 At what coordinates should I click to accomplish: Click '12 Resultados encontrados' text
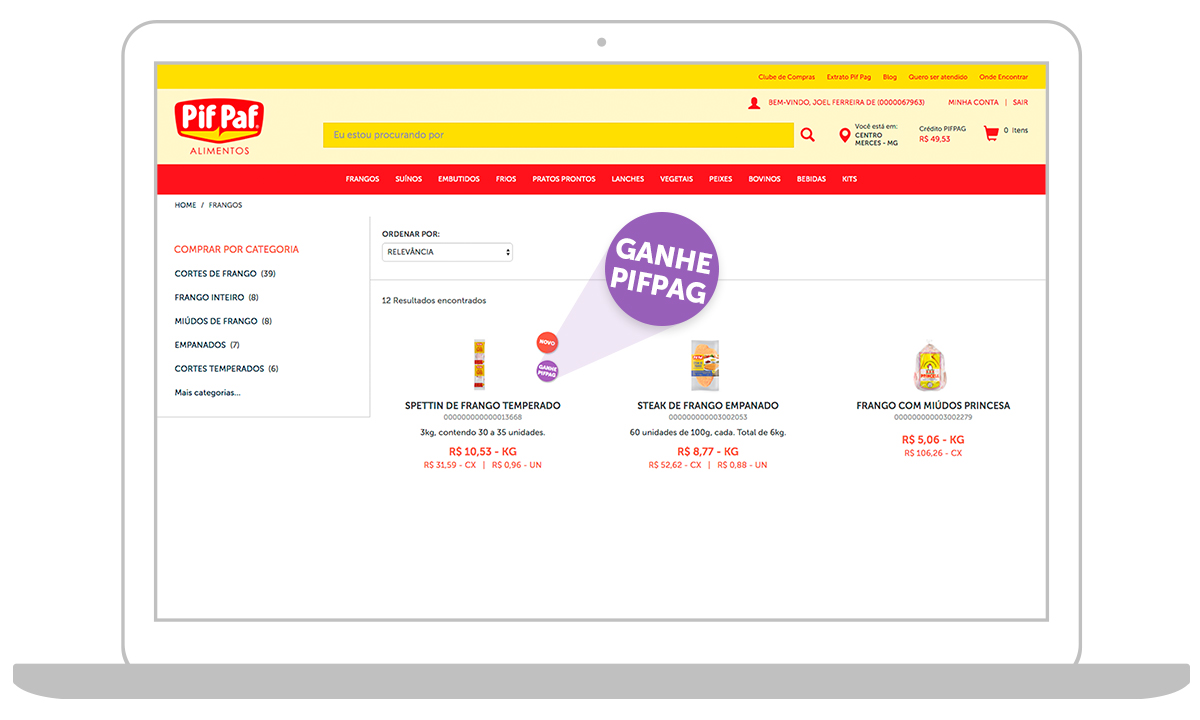point(434,300)
